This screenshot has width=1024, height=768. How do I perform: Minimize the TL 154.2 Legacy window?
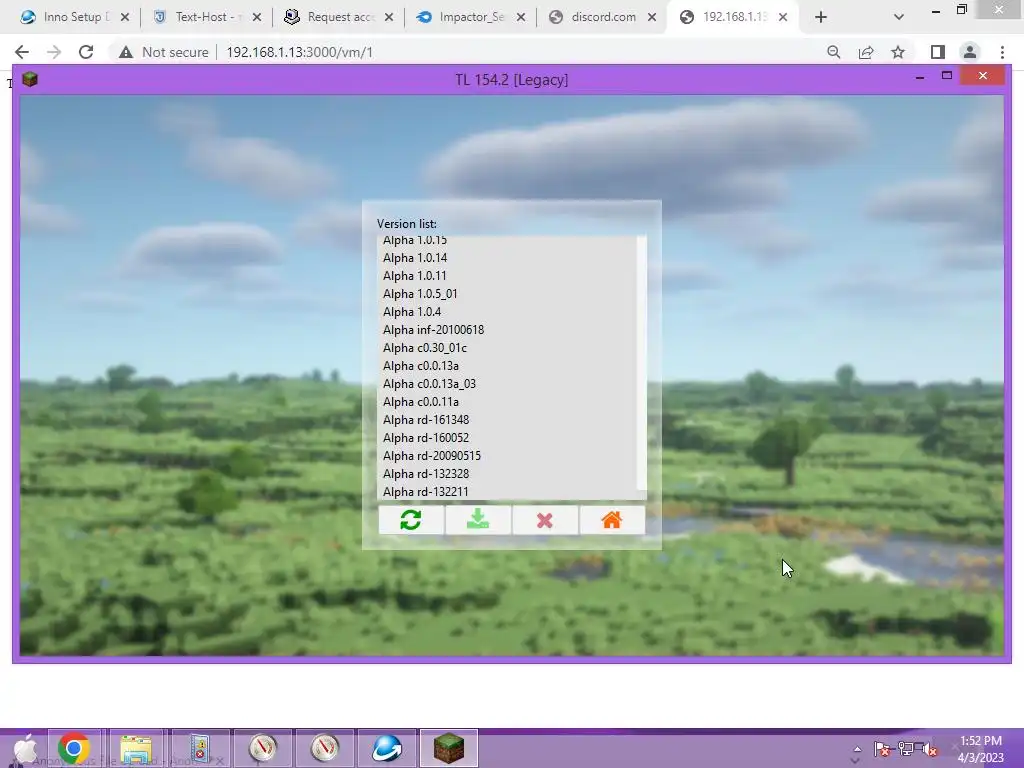920,77
